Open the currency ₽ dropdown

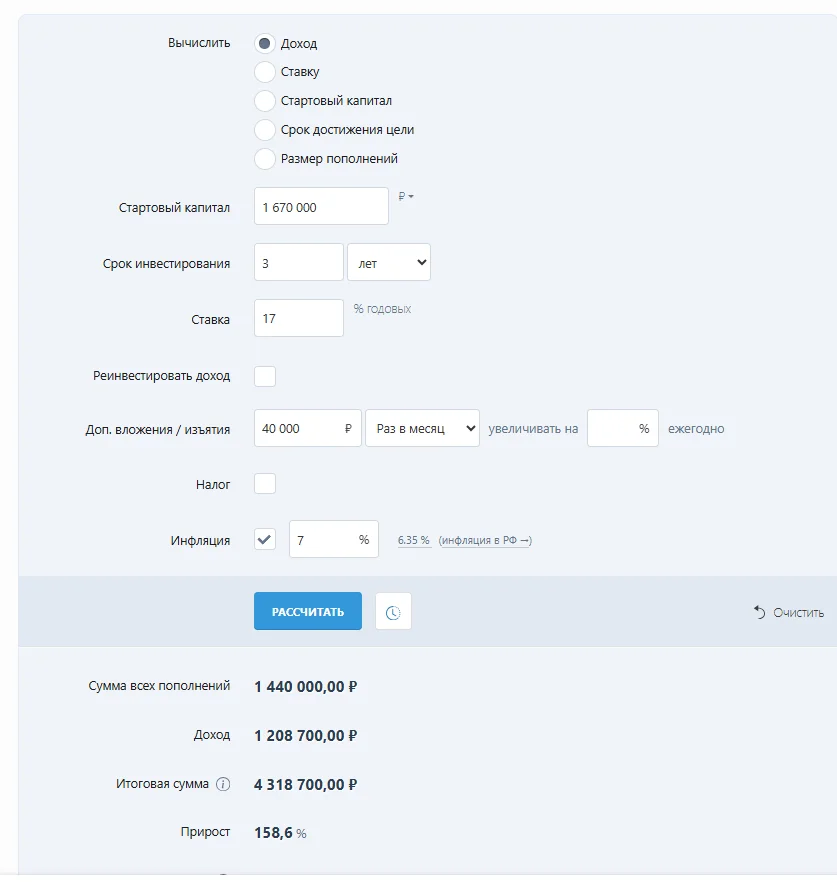click(x=406, y=196)
